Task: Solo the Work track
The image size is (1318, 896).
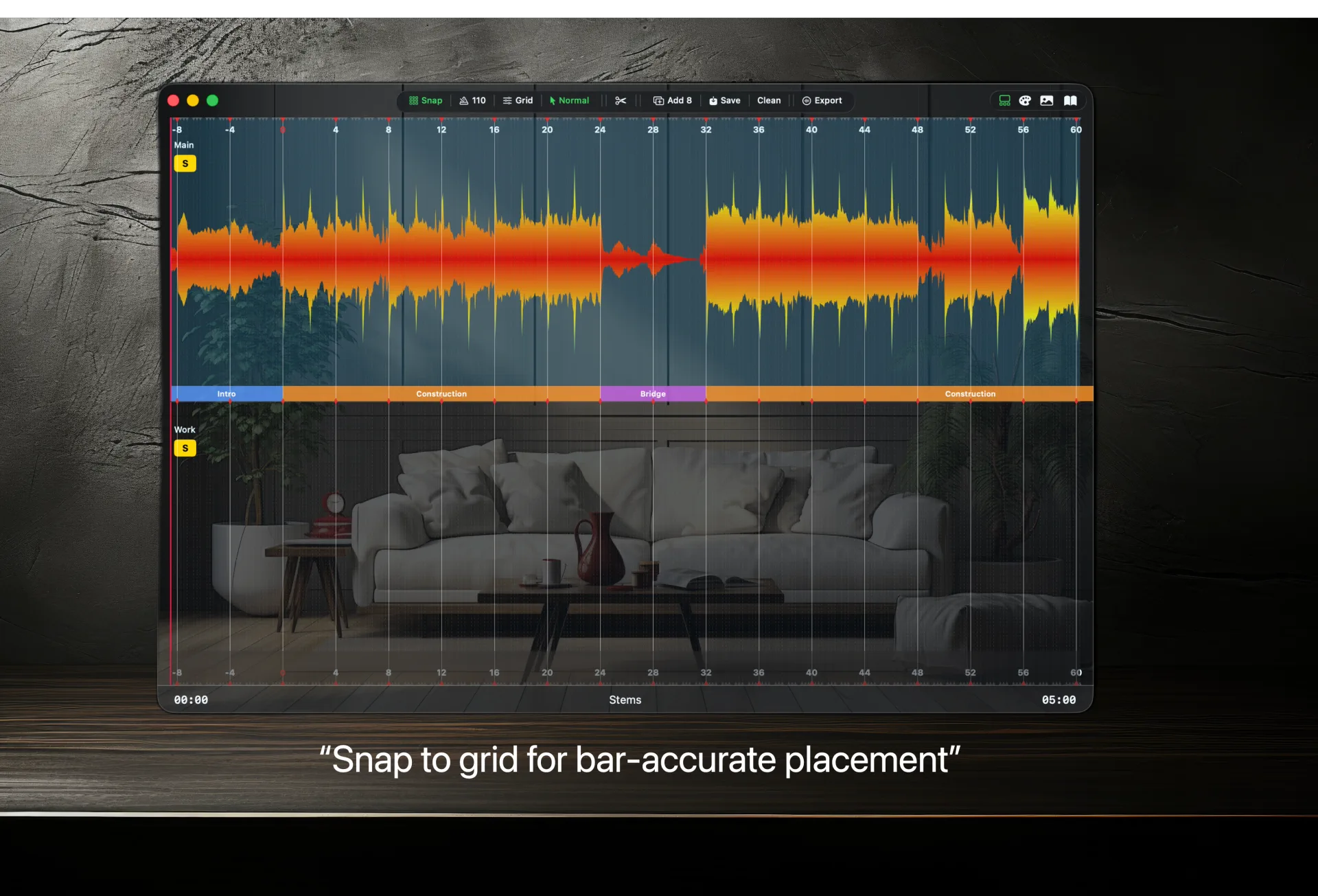Action: pyautogui.click(x=185, y=448)
